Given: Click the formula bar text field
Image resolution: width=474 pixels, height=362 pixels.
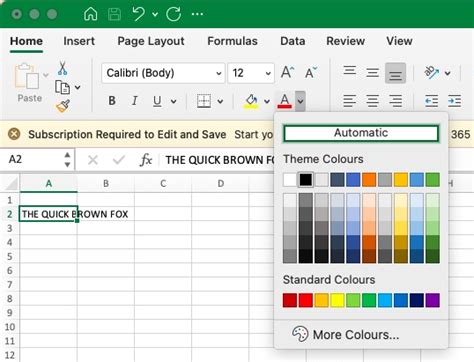Looking at the screenshot, I should (218, 160).
